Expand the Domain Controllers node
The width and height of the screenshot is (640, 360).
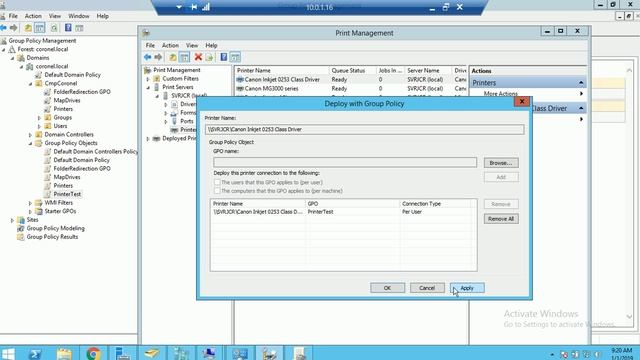[x=31, y=135]
